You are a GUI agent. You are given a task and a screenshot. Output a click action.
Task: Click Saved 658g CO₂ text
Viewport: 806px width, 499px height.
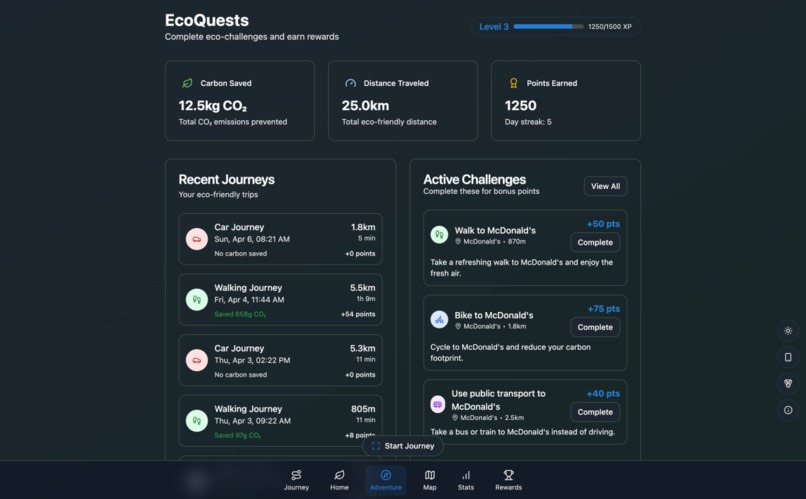coord(240,314)
